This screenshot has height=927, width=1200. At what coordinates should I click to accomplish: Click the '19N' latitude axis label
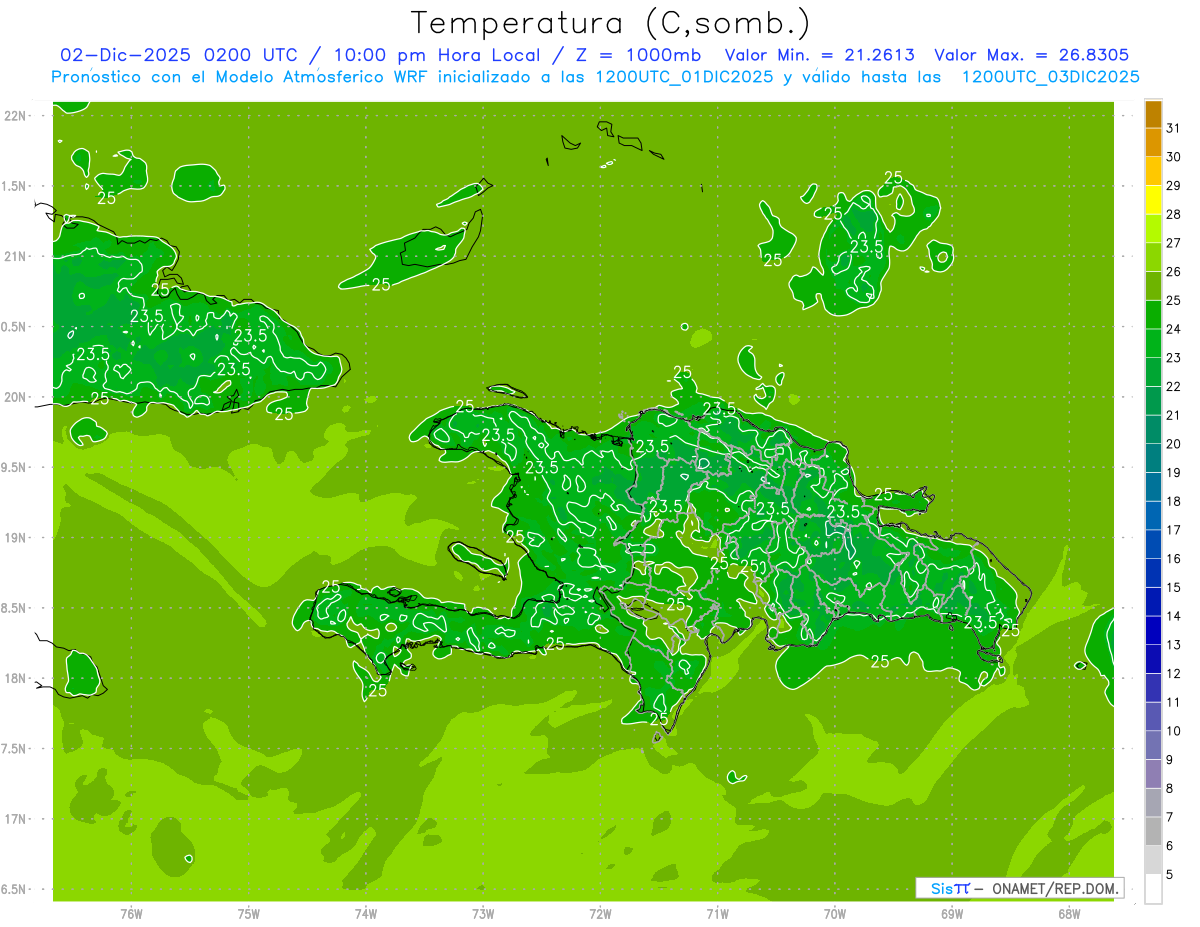click(x=15, y=538)
